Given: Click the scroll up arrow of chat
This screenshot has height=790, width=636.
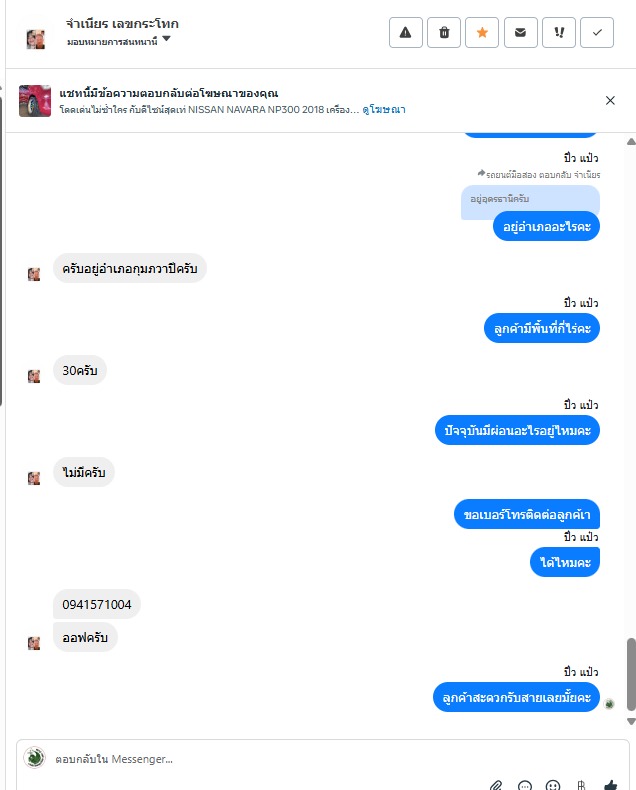Looking at the screenshot, I should pyautogui.click(x=631, y=142).
